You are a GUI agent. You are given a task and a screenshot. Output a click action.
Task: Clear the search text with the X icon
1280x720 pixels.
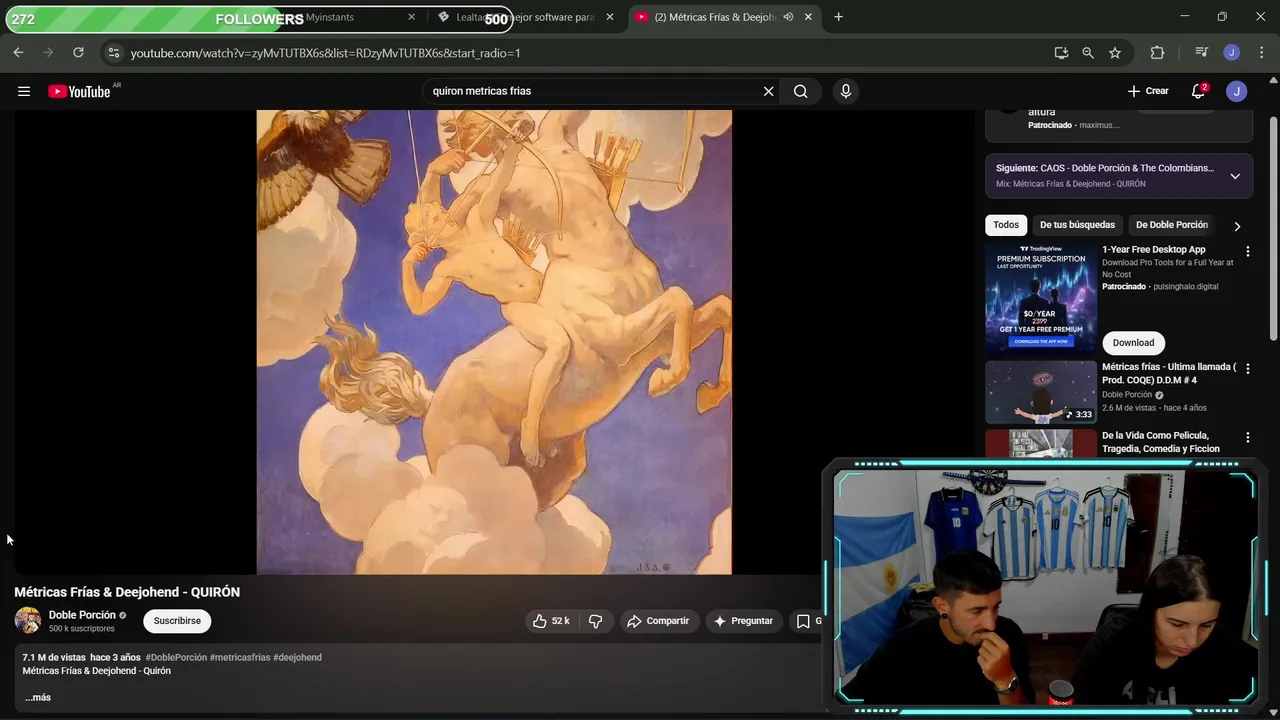point(768,91)
